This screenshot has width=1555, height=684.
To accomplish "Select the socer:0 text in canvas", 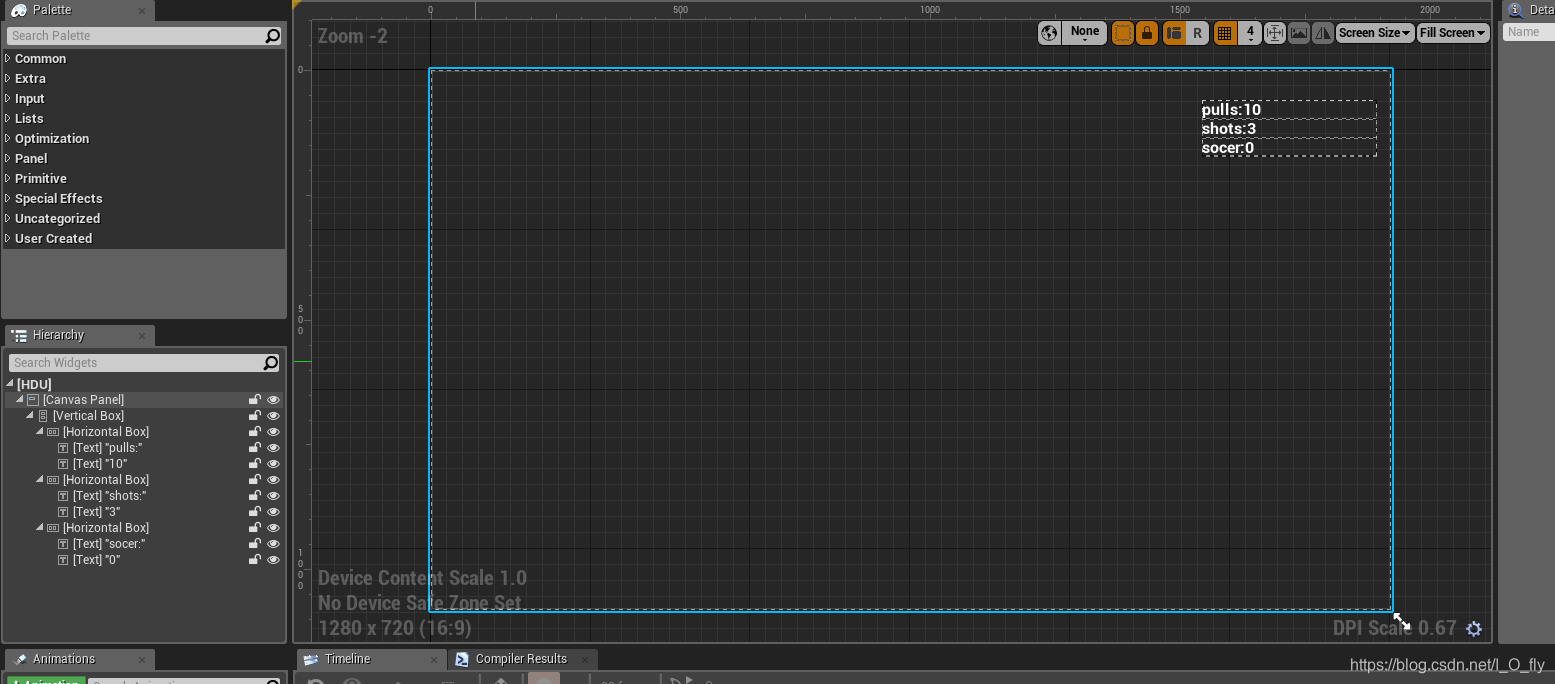I will (1228, 148).
